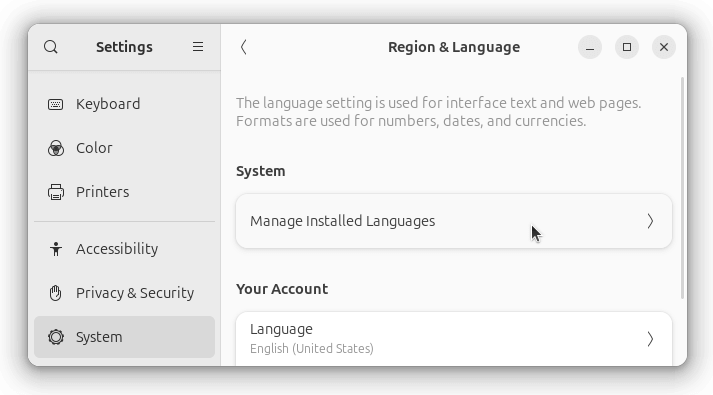Open the Language row under Your Account
Screen dimensions: 713x395
454,339
